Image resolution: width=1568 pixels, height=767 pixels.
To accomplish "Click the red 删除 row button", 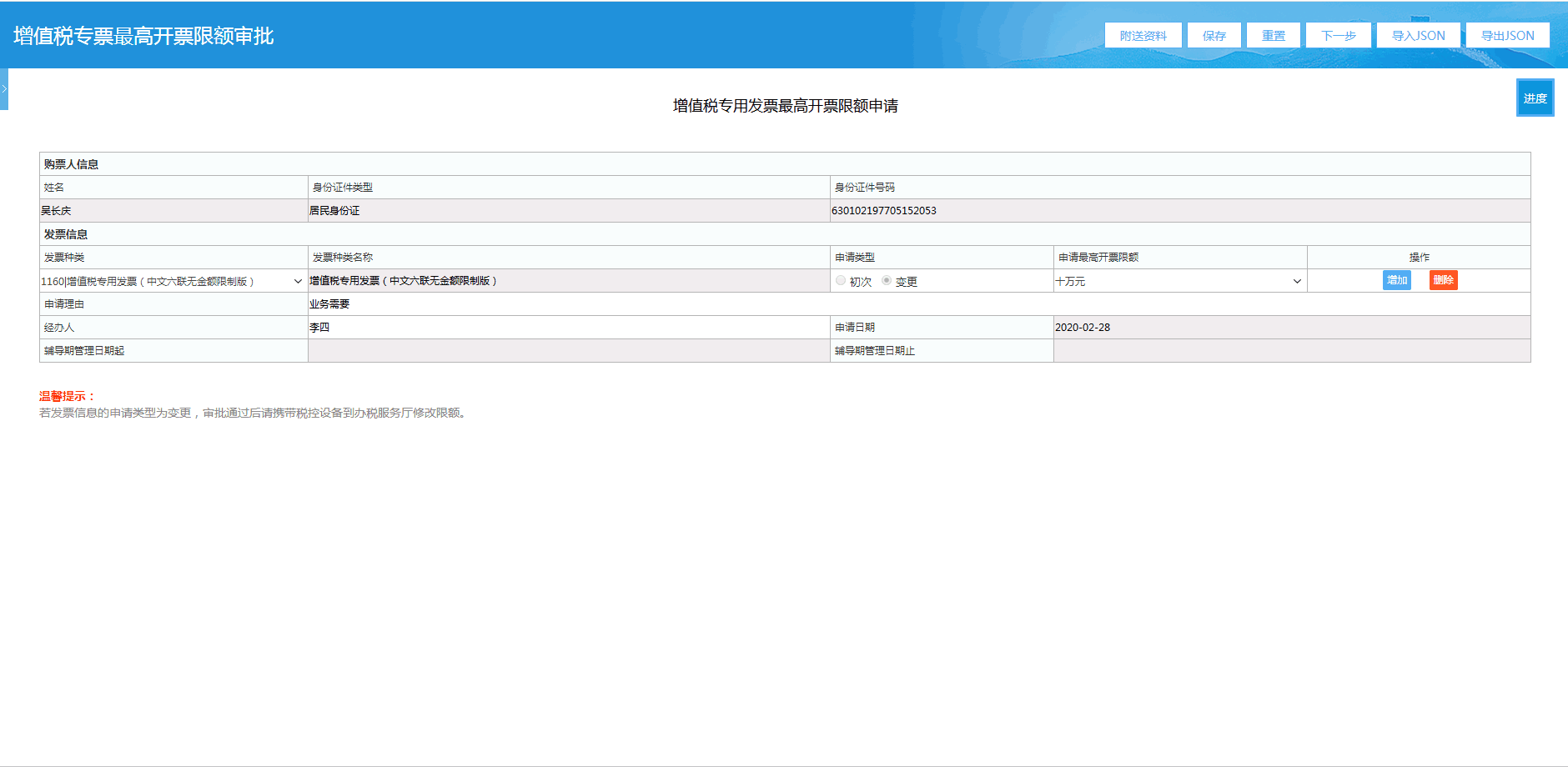I will [1443, 281].
